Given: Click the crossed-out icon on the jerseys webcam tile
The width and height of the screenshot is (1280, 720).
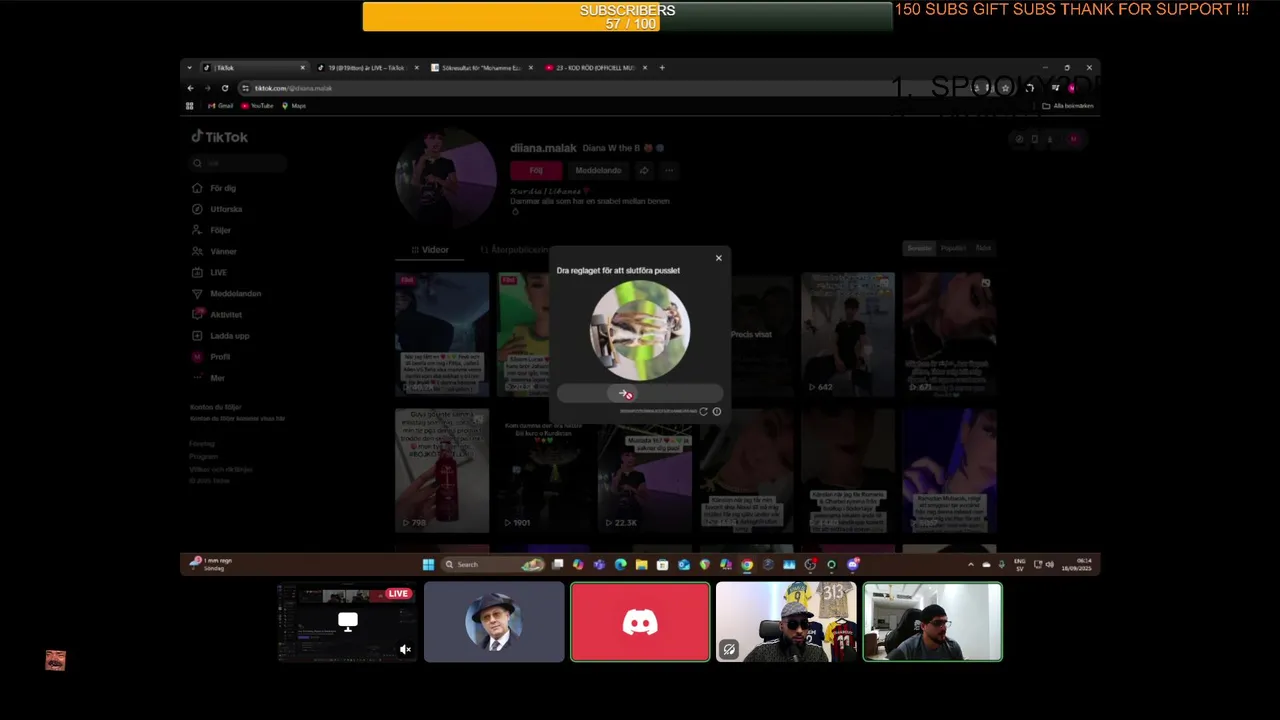Looking at the screenshot, I should coord(729,649).
